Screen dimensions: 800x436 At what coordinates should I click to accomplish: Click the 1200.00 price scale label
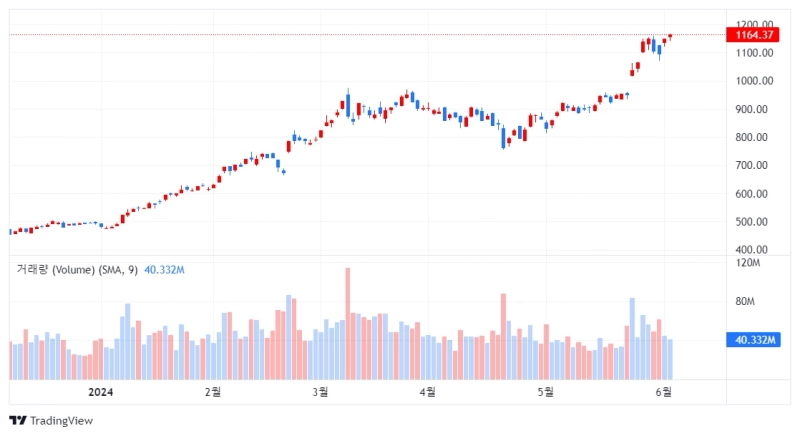[754, 24]
